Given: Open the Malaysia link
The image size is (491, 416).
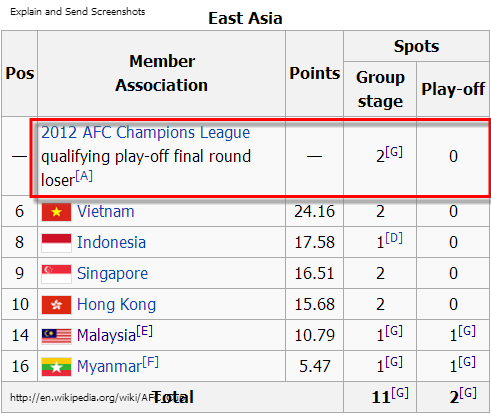Looking at the screenshot, I should click(x=106, y=335).
